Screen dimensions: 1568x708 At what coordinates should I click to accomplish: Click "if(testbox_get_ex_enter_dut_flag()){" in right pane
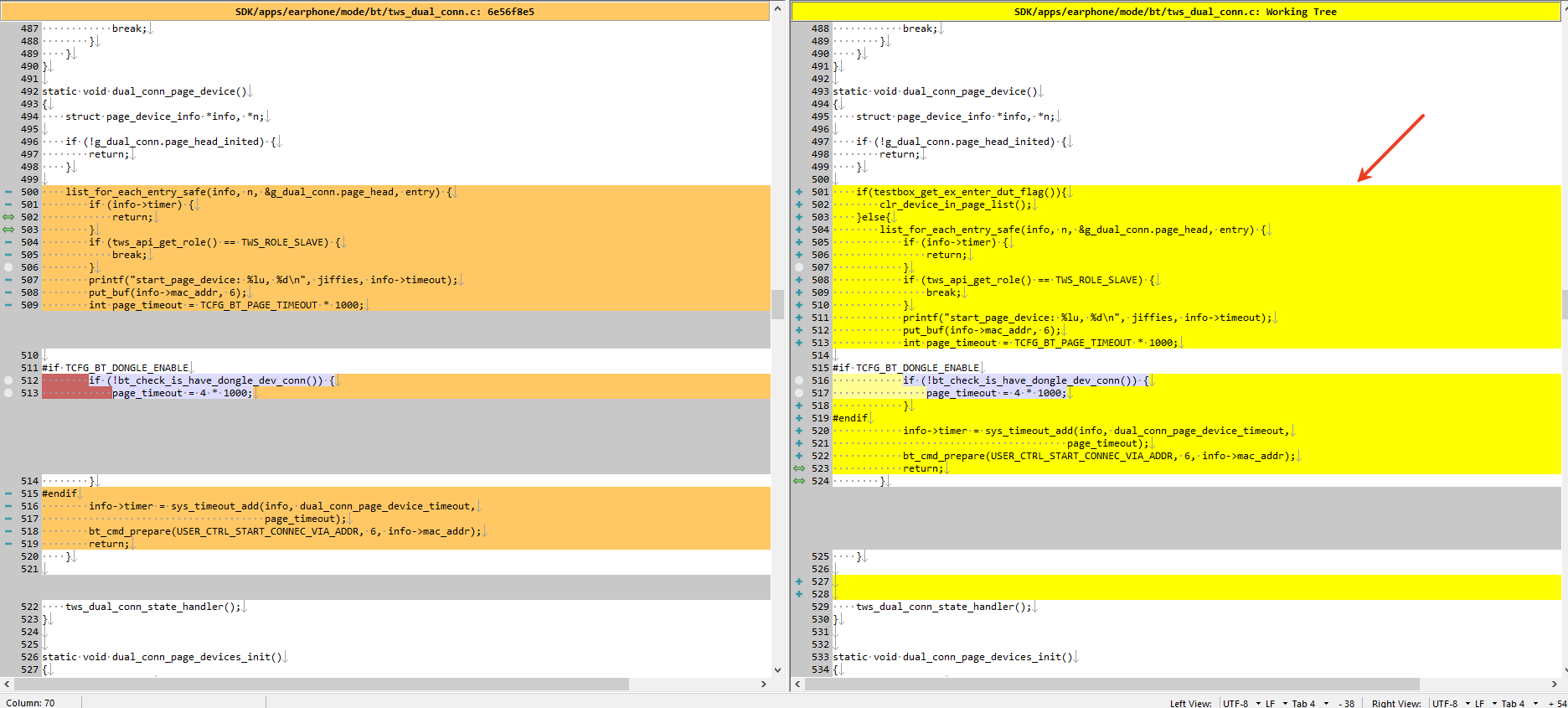(962, 192)
